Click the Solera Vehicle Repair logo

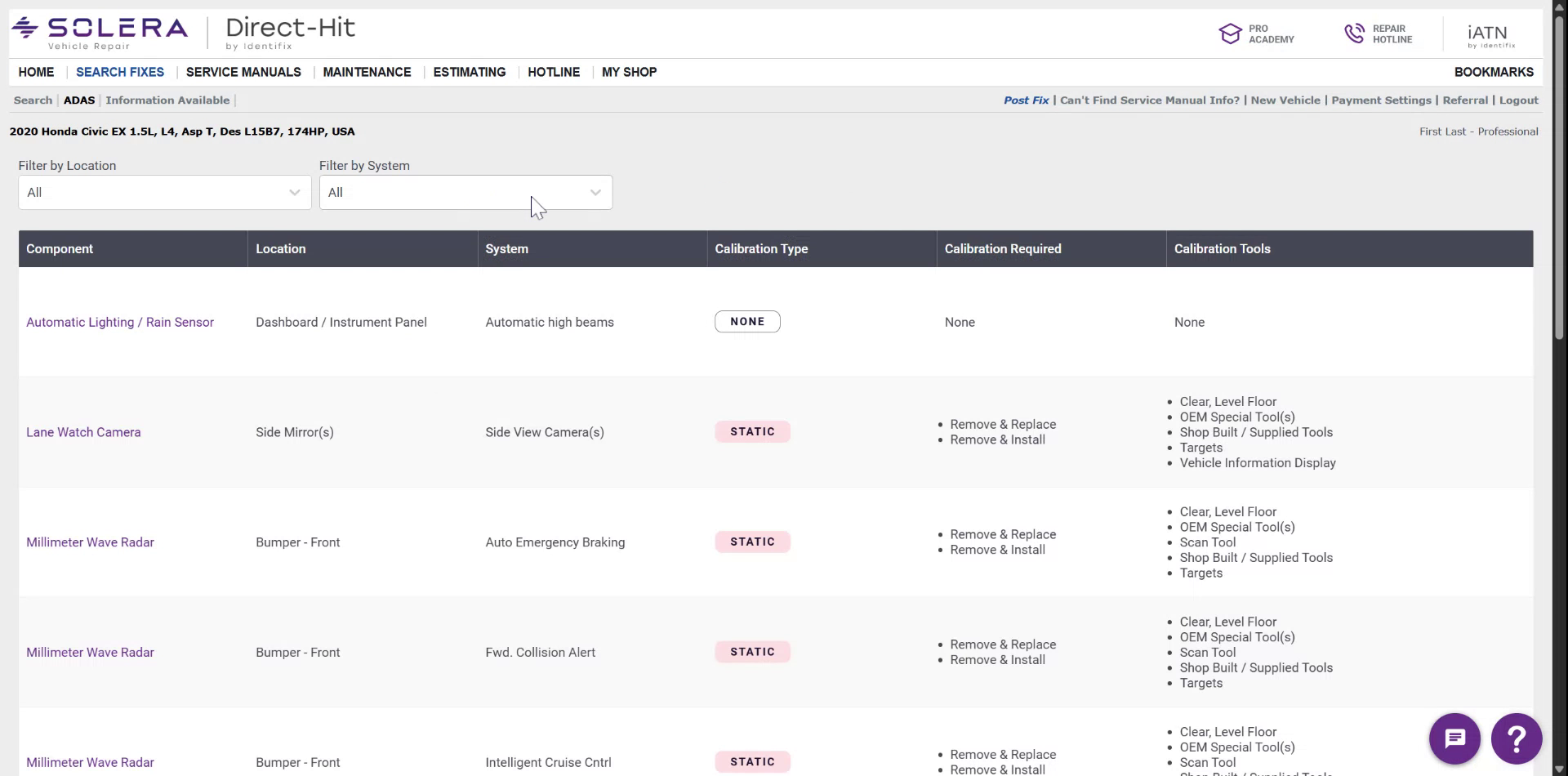point(98,31)
